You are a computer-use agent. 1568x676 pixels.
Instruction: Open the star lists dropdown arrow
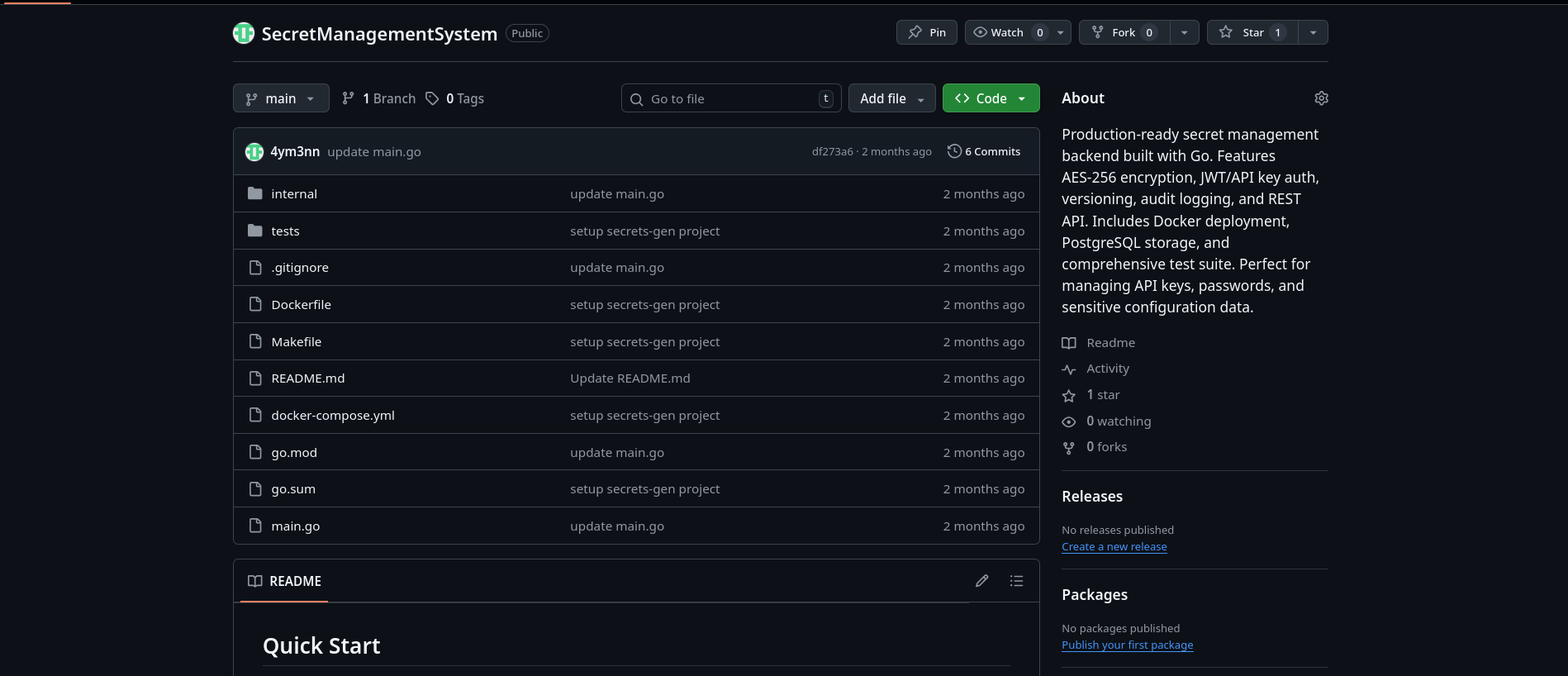(1313, 32)
